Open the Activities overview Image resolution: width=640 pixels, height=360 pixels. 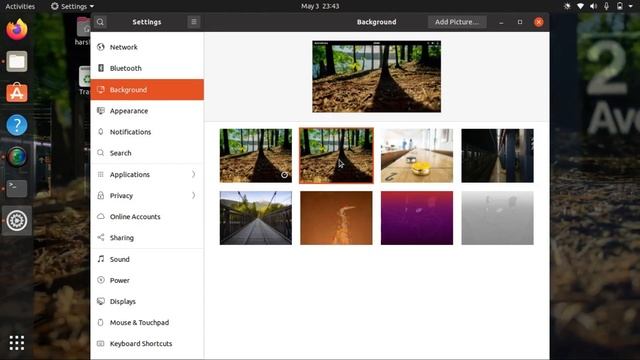coord(20,6)
